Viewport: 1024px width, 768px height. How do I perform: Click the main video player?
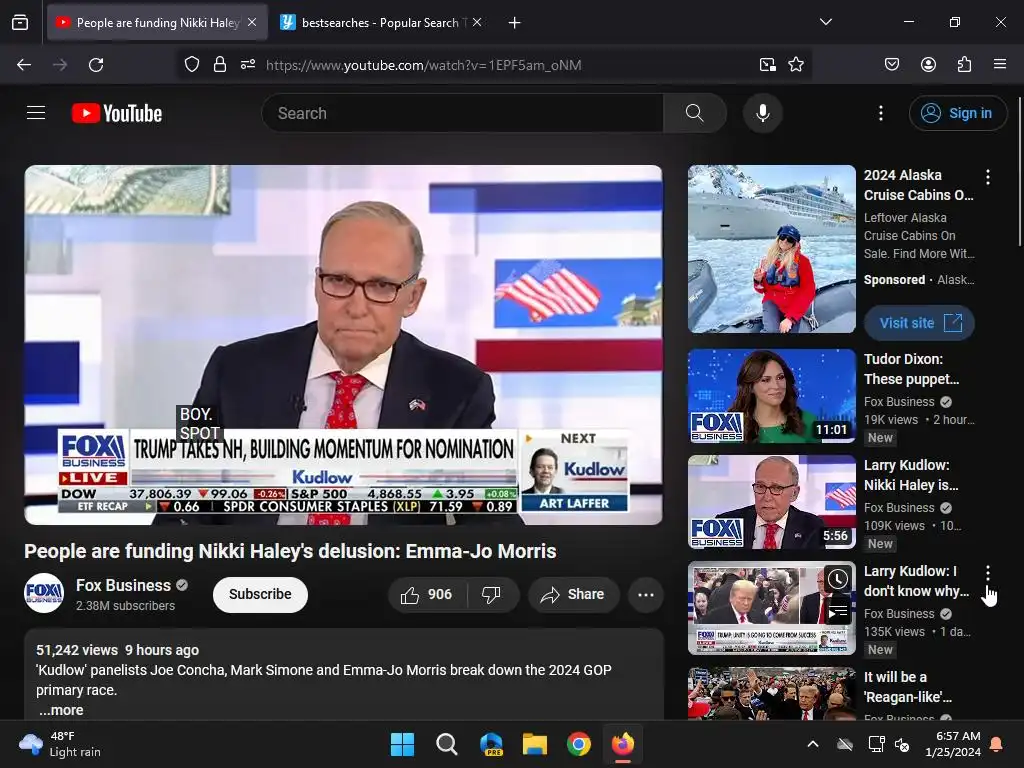tap(344, 345)
